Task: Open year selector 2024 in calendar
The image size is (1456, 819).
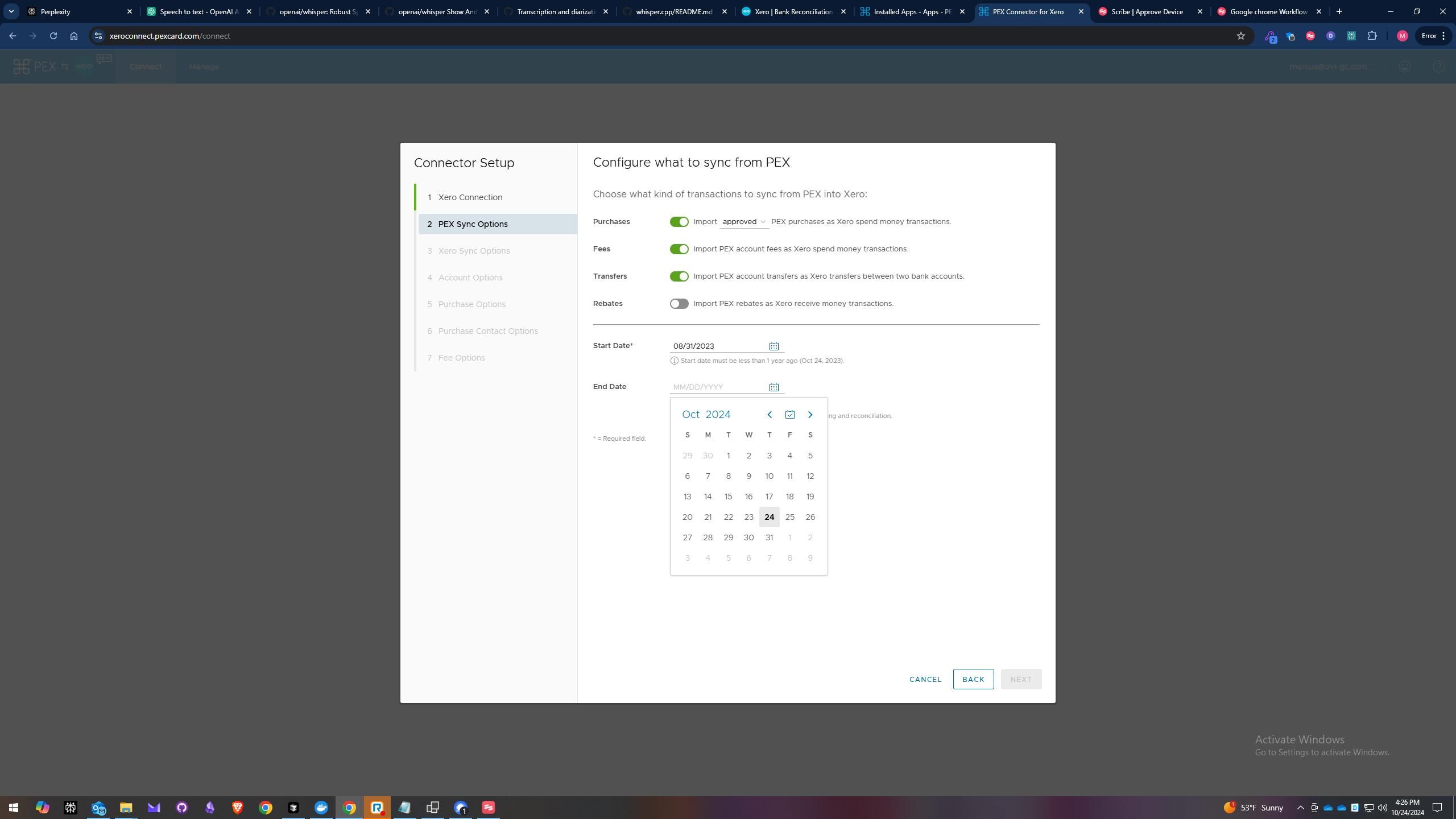Action: [x=718, y=415]
